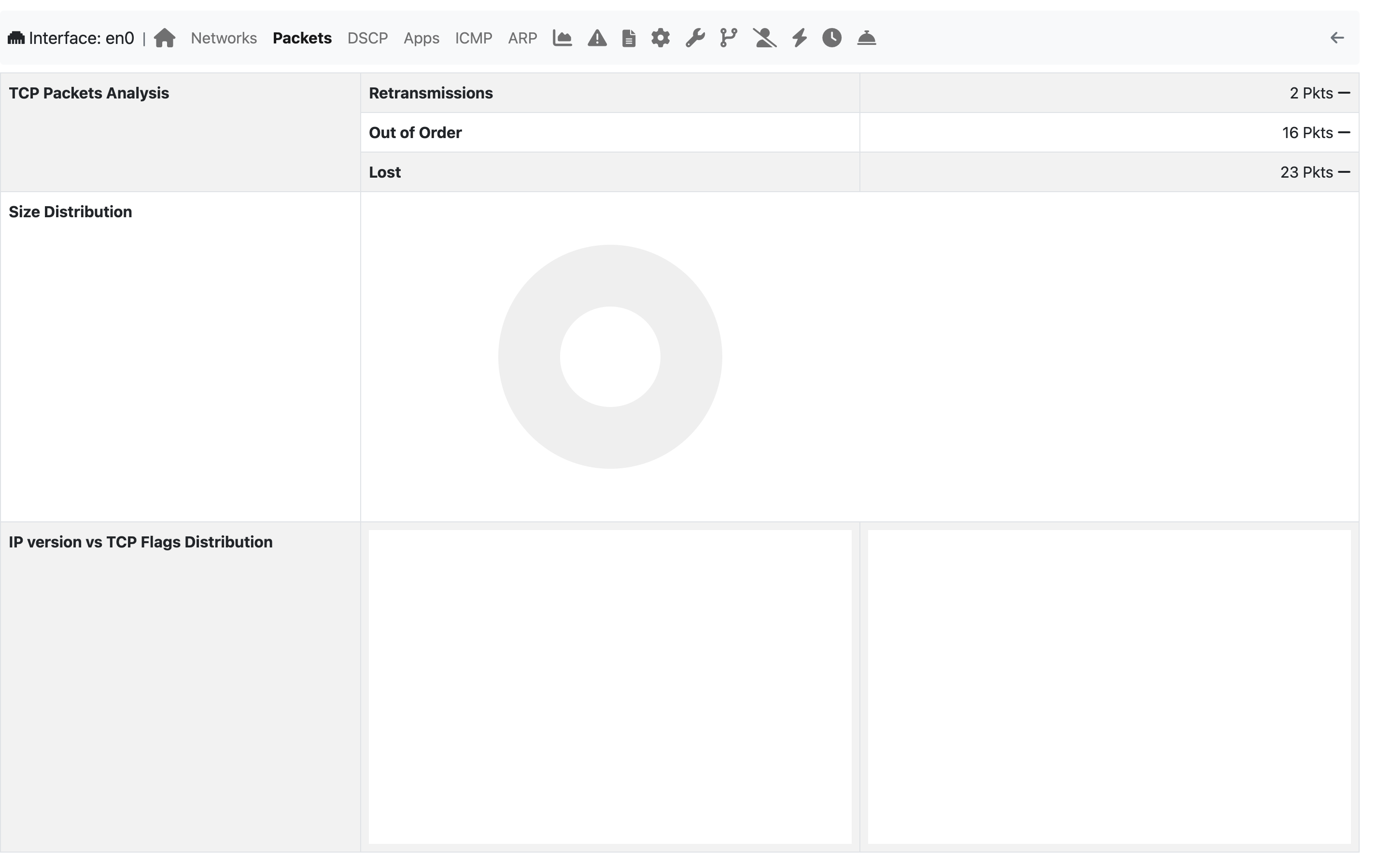Switch to the Networks tab
This screenshot has height=868, width=1377.
[224, 38]
